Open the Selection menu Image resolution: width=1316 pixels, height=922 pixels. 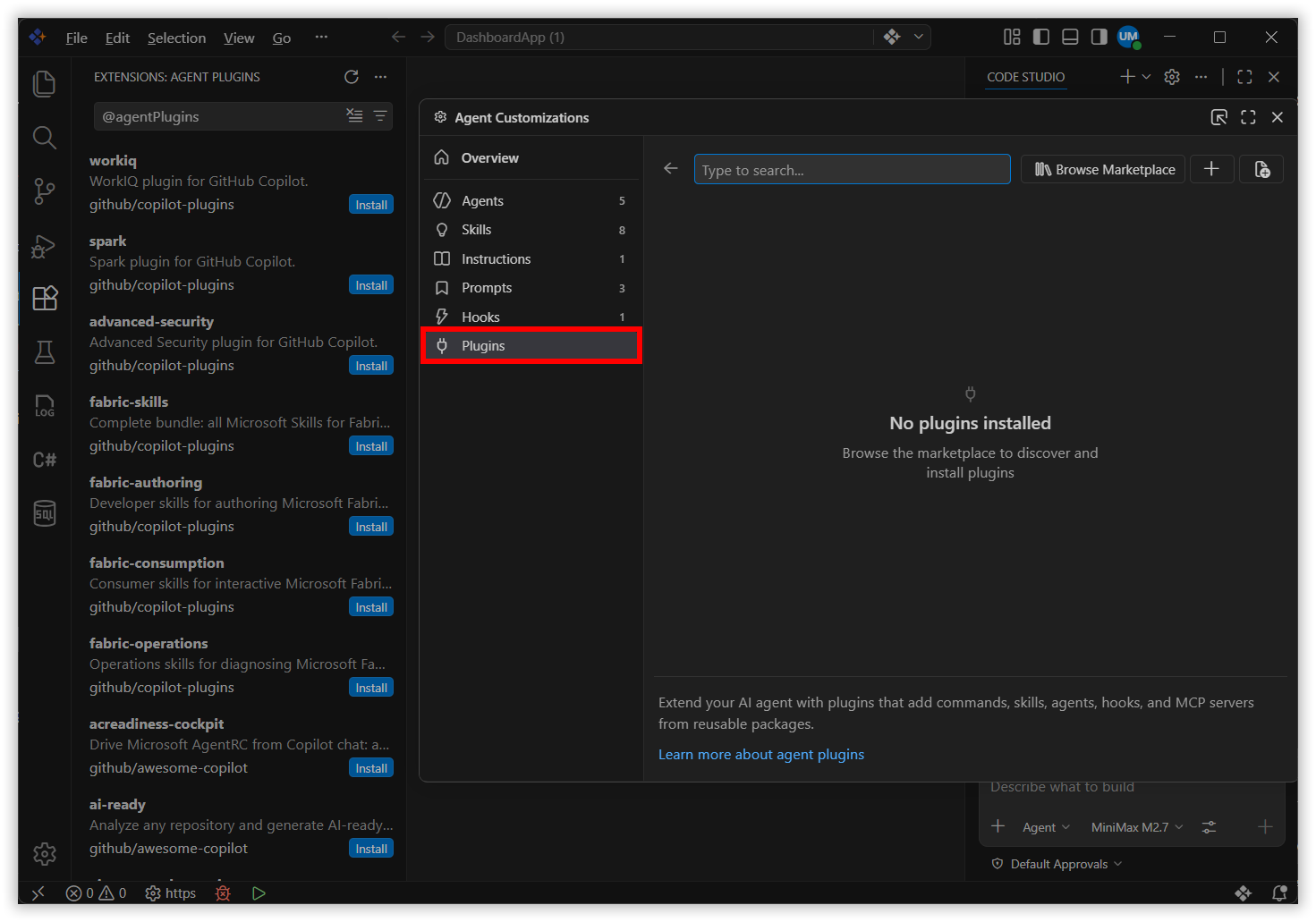pos(176,38)
